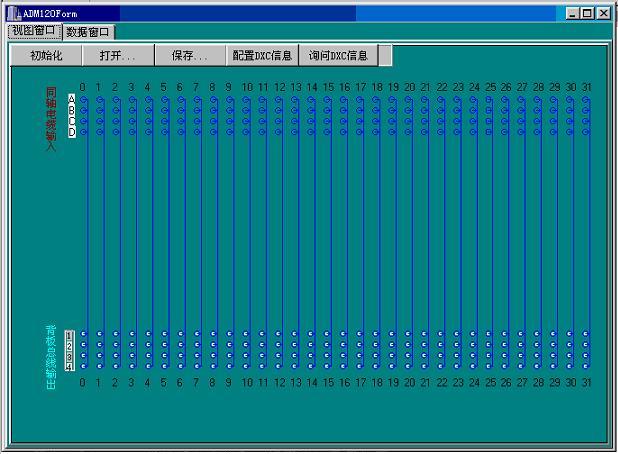This screenshot has height=454, width=618.
Task: Click the top column number 16 label
Action: point(344,88)
